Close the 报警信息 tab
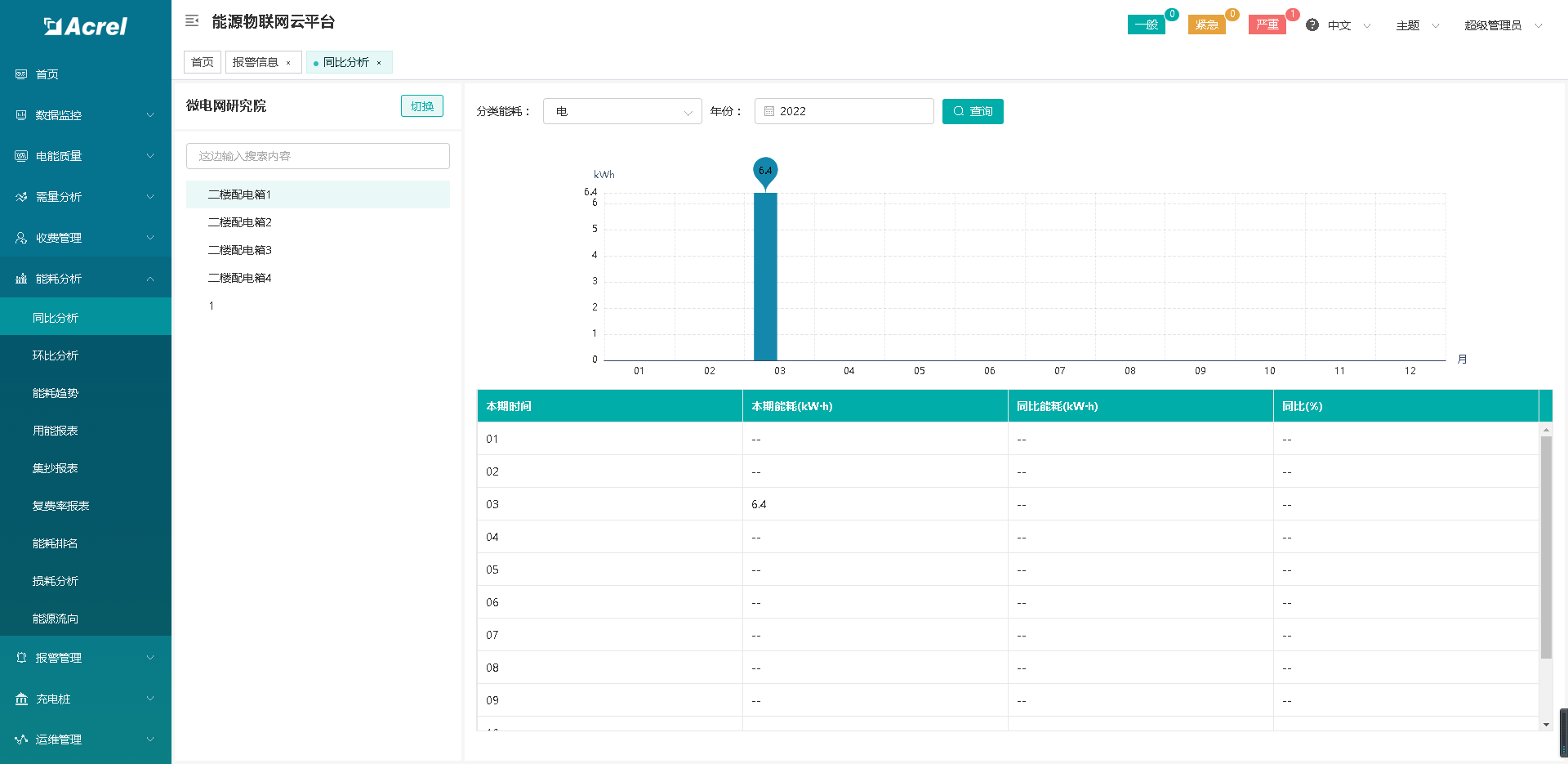 coord(288,63)
